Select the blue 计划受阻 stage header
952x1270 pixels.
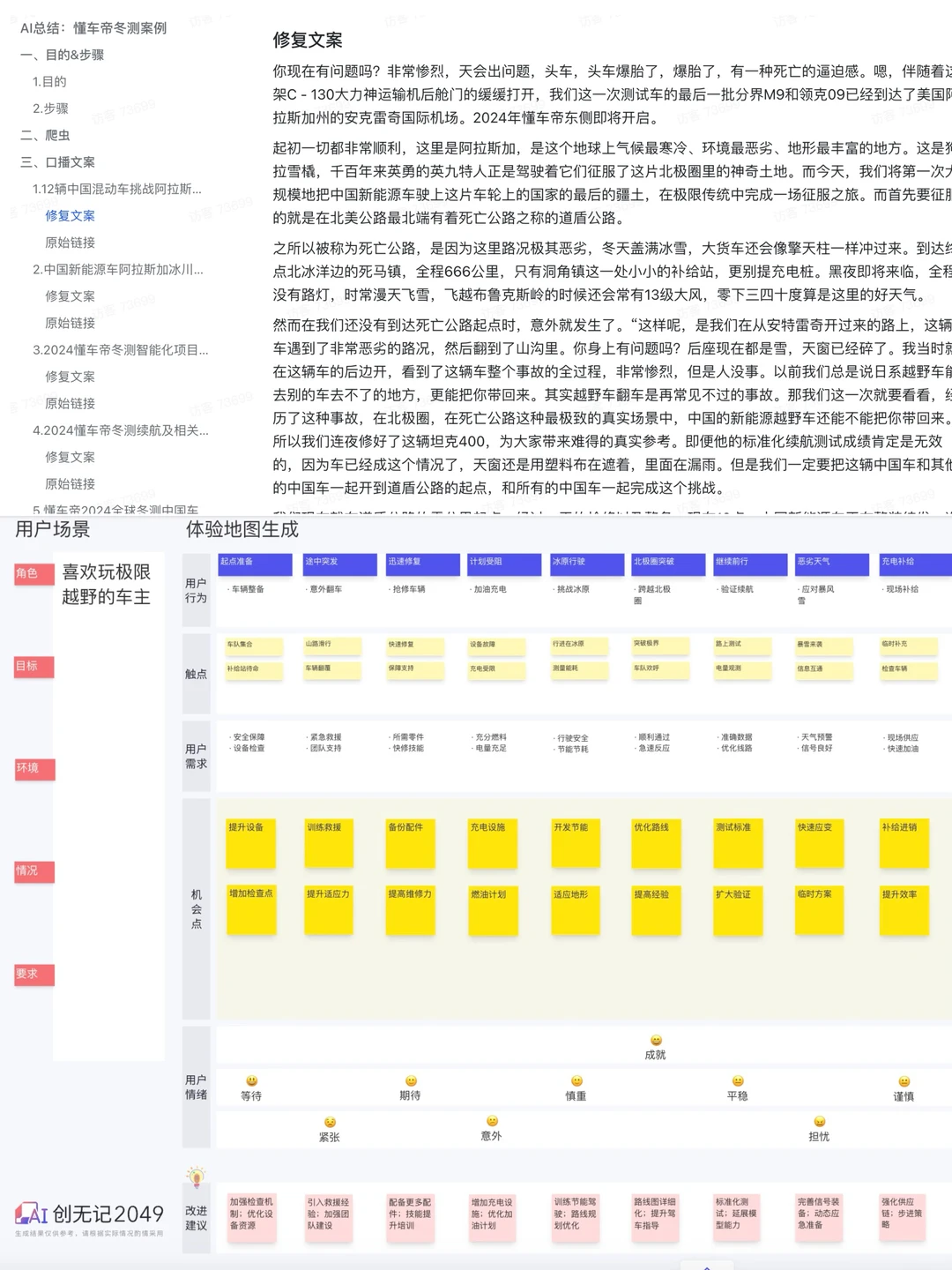pyautogui.click(x=504, y=564)
